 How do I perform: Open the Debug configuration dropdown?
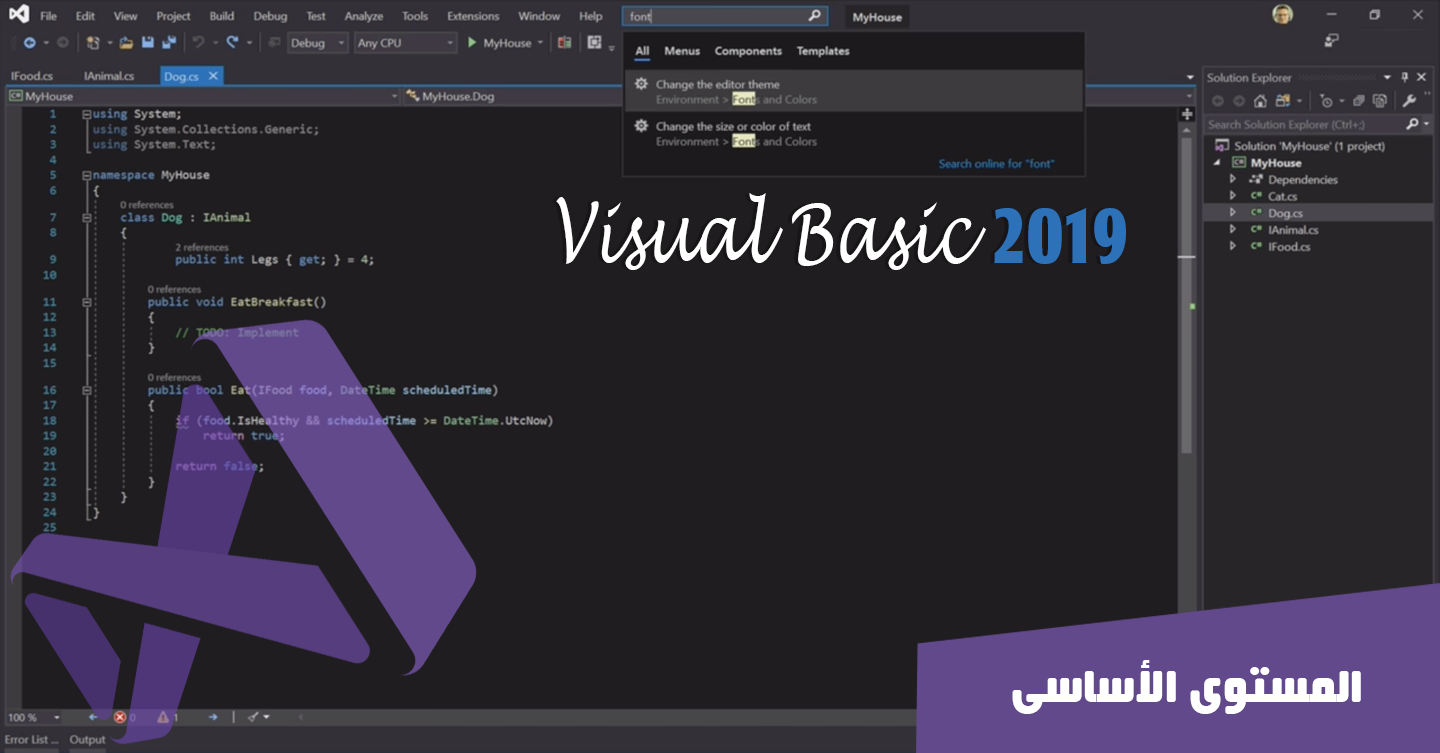pyautogui.click(x=318, y=43)
